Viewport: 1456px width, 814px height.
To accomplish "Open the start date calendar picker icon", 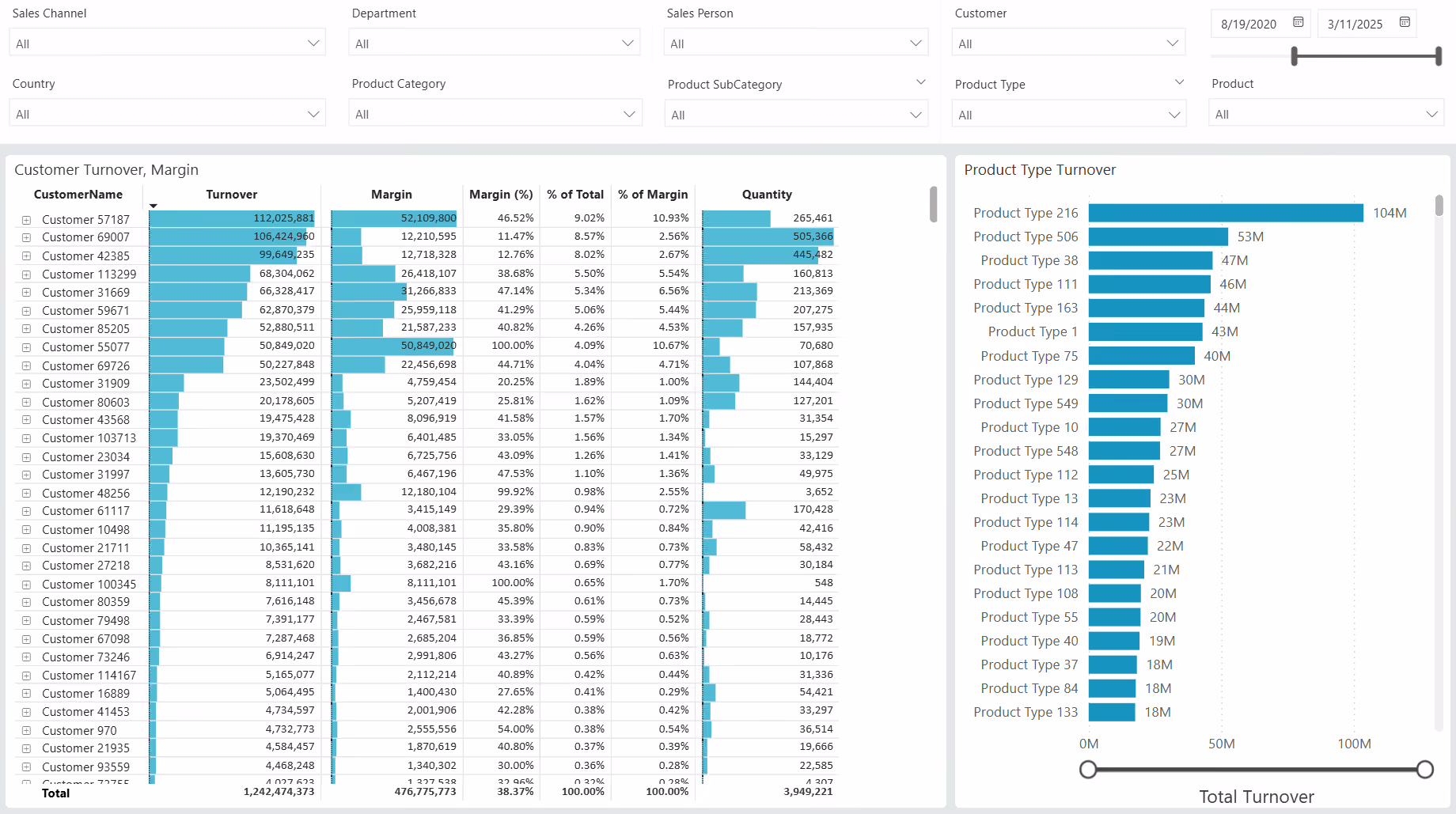I will click(1299, 23).
